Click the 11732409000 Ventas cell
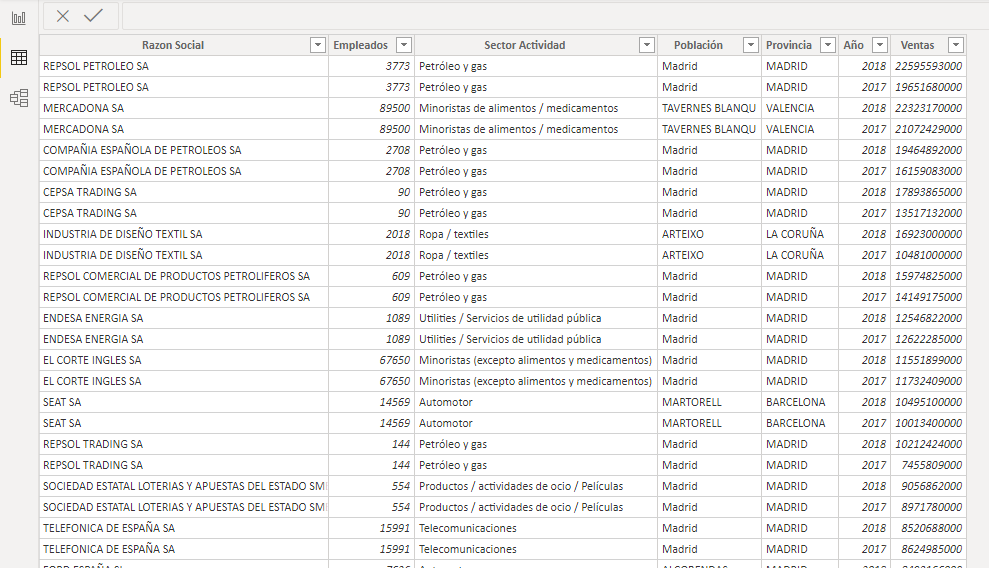 [928, 381]
